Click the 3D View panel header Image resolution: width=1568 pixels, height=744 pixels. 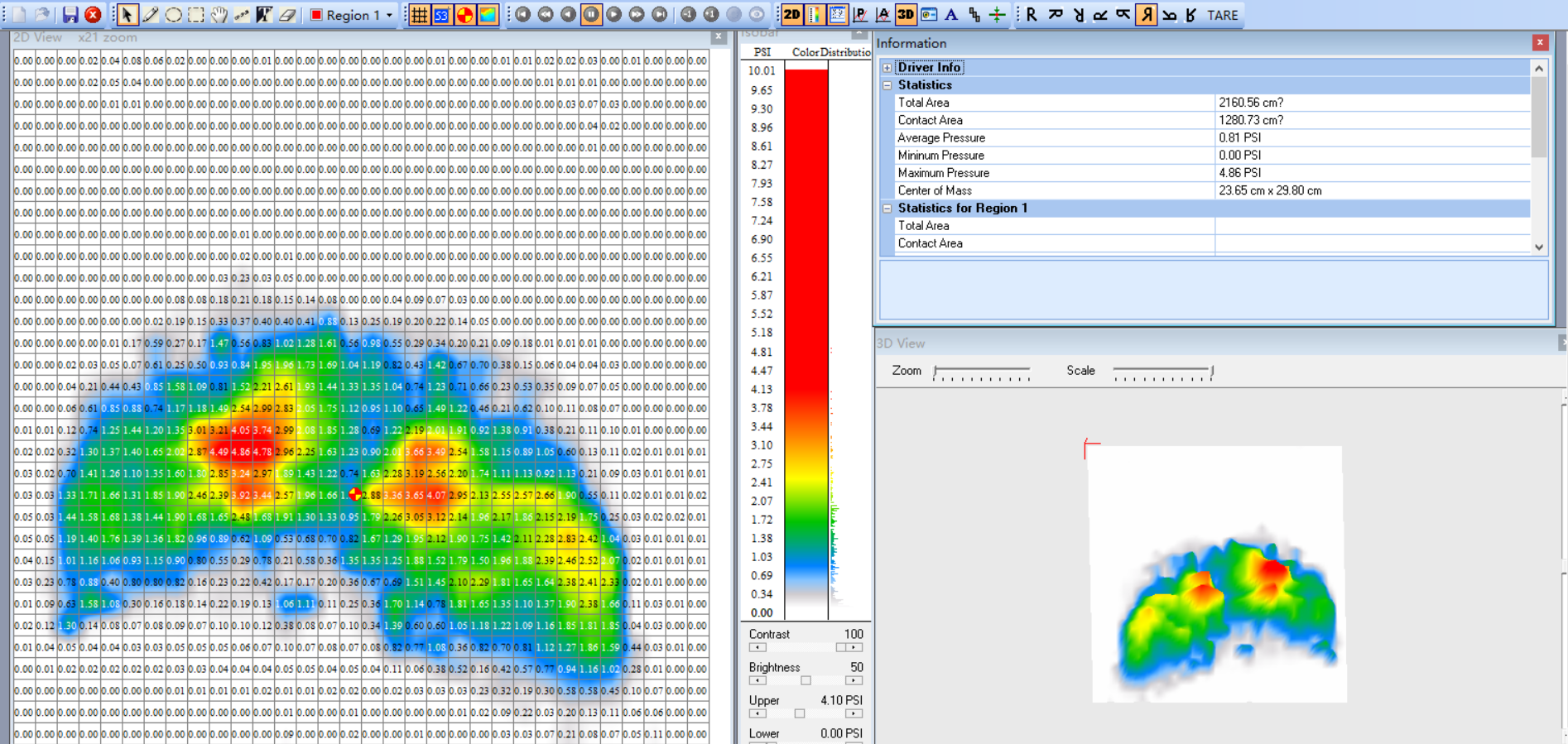[901, 343]
